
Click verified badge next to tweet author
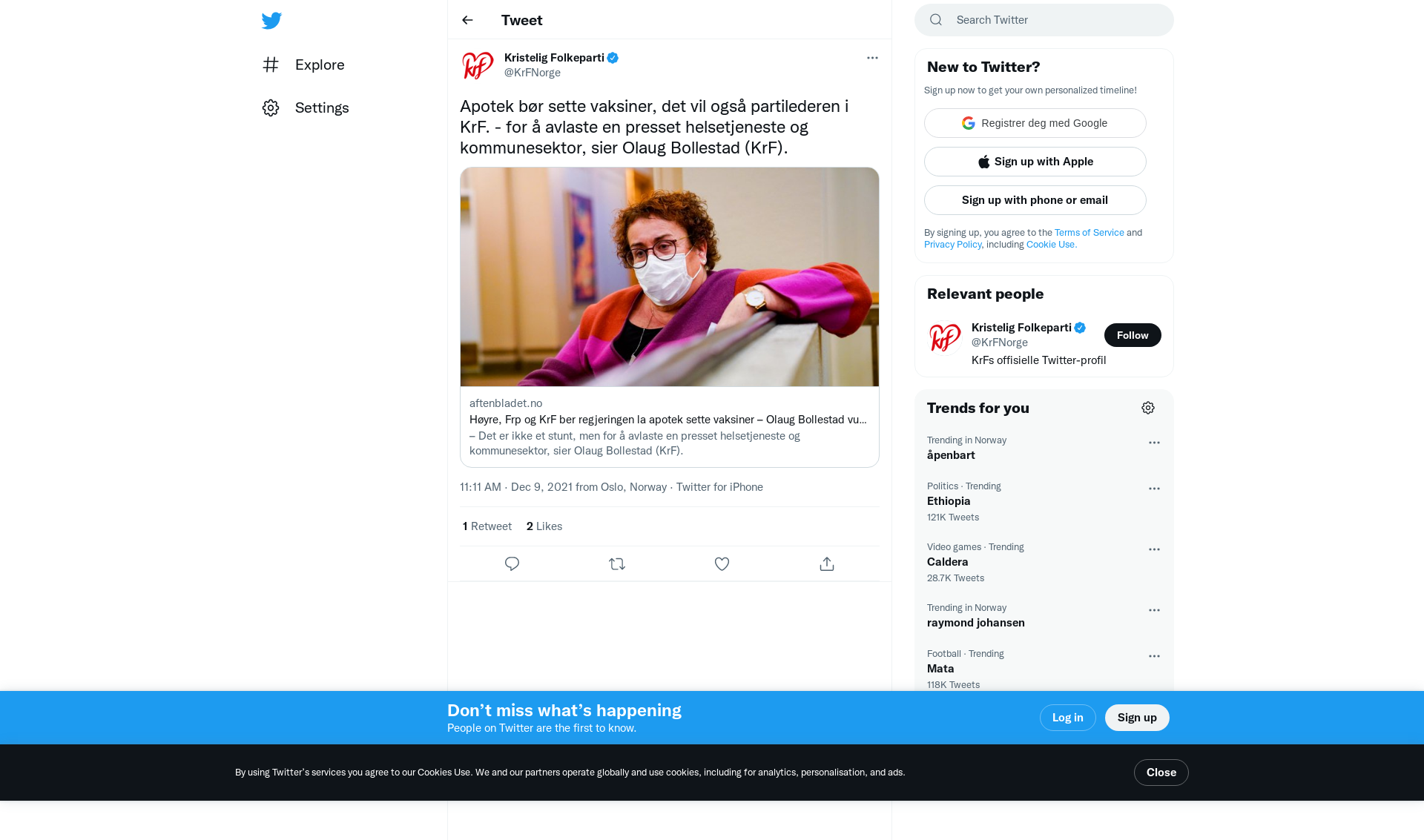[x=613, y=58]
